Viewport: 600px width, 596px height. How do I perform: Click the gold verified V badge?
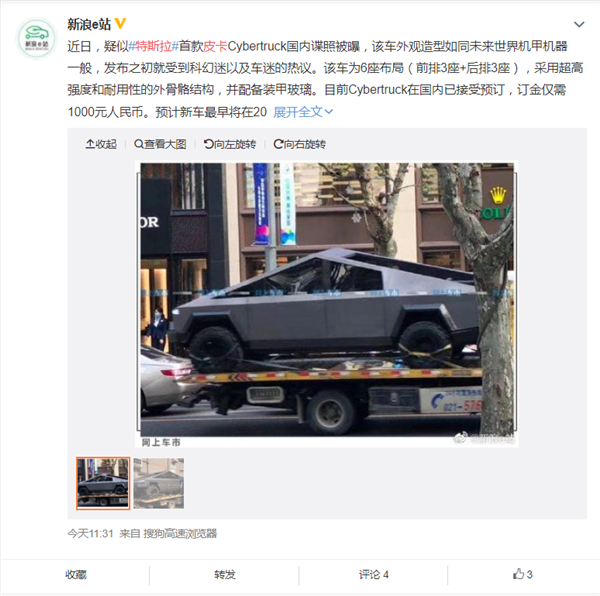click(121, 24)
